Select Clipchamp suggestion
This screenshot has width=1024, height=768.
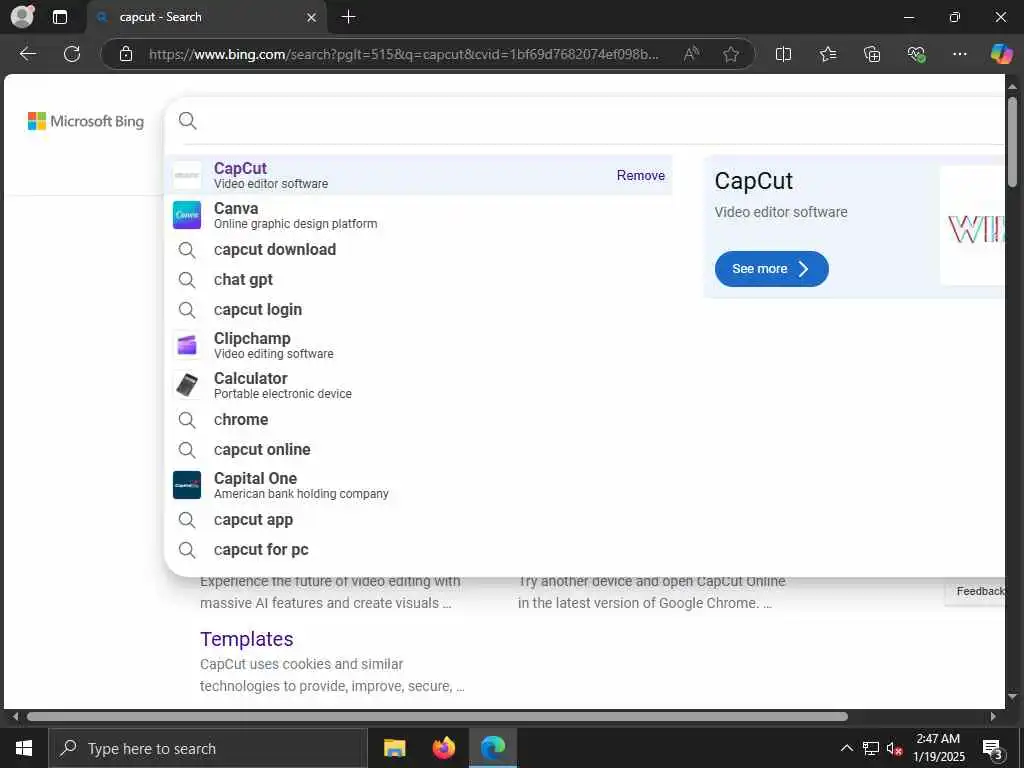(418, 345)
